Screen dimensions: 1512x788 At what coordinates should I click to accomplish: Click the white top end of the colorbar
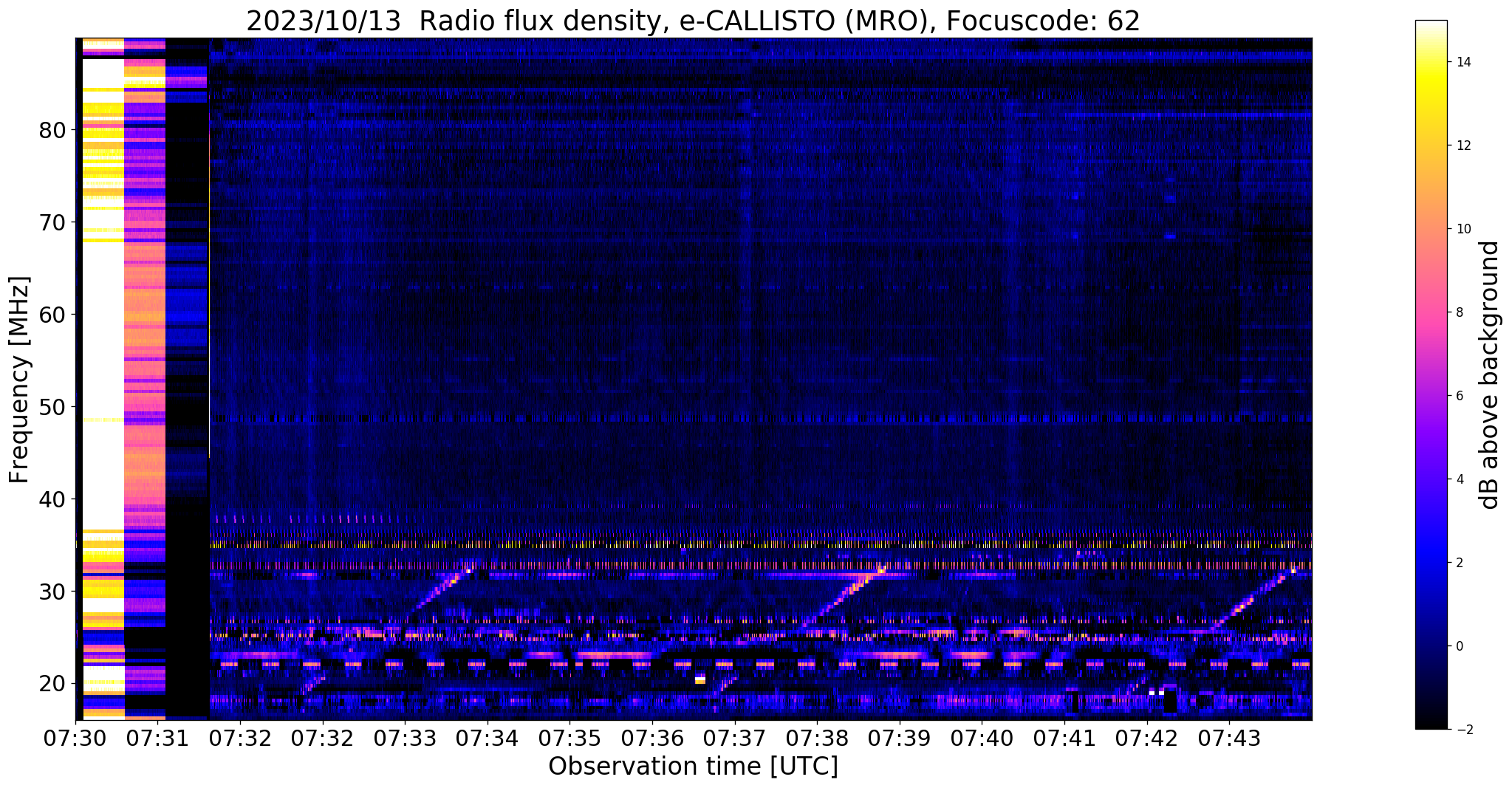click(x=1431, y=26)
